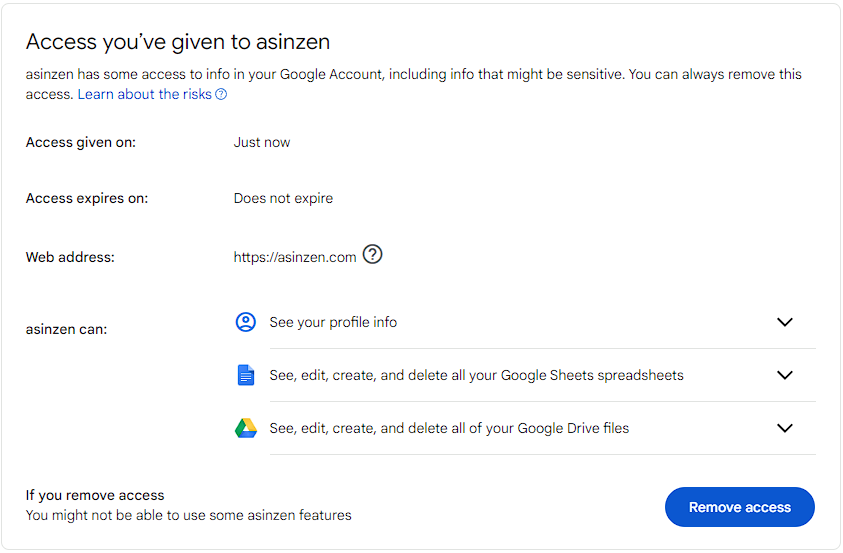Click the Access you've given to asinzen heading
This screenshot has width=843, height=553.
coord(178,42)
